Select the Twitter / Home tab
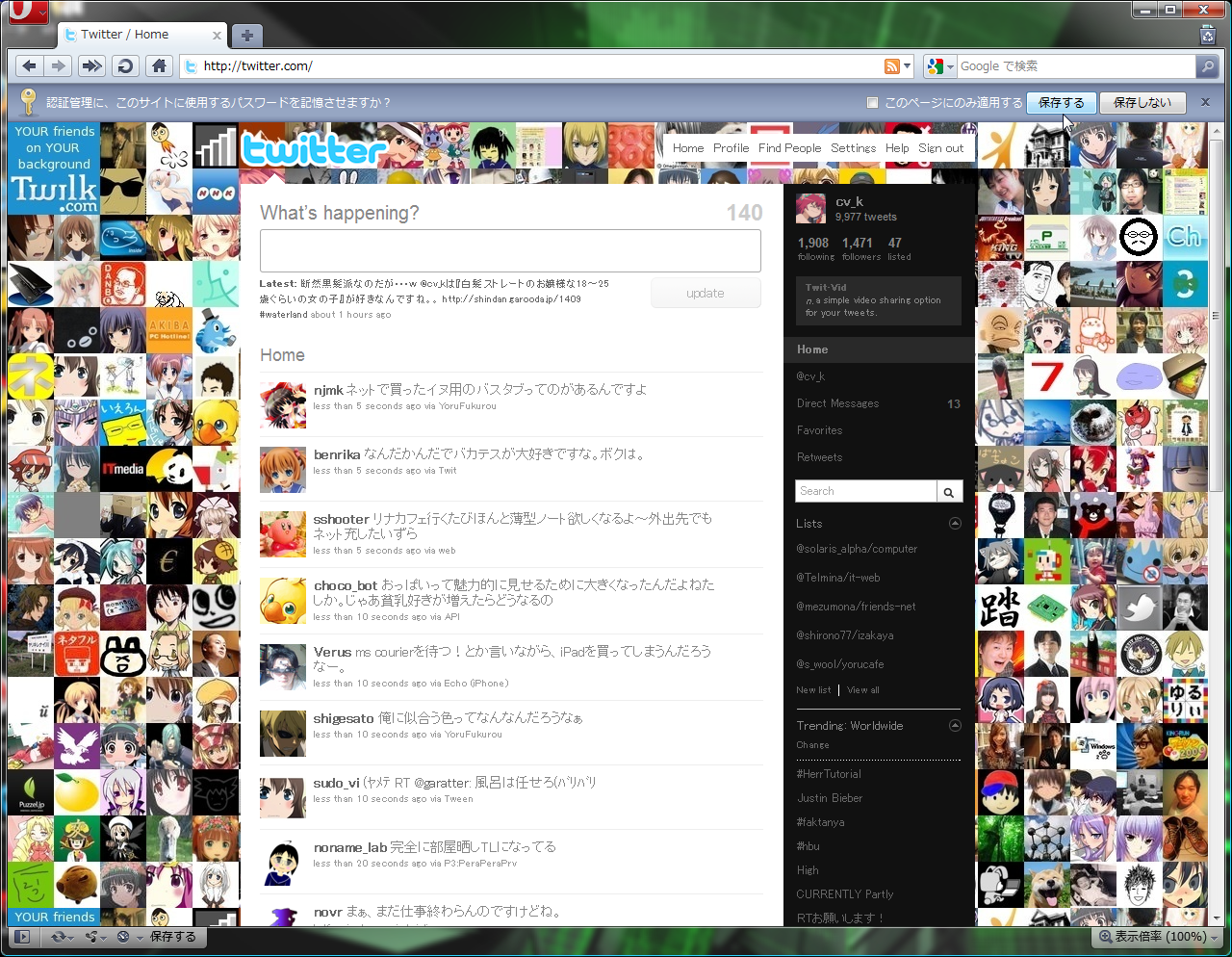Viewport: 1232px width, 957px height. [x=141, y=35]
